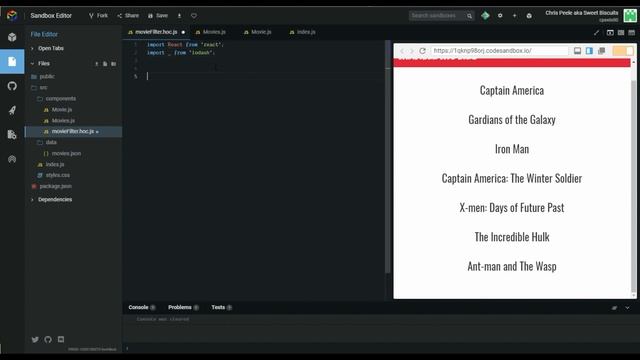Switch to the preview-only view icon

click(631, 32)
